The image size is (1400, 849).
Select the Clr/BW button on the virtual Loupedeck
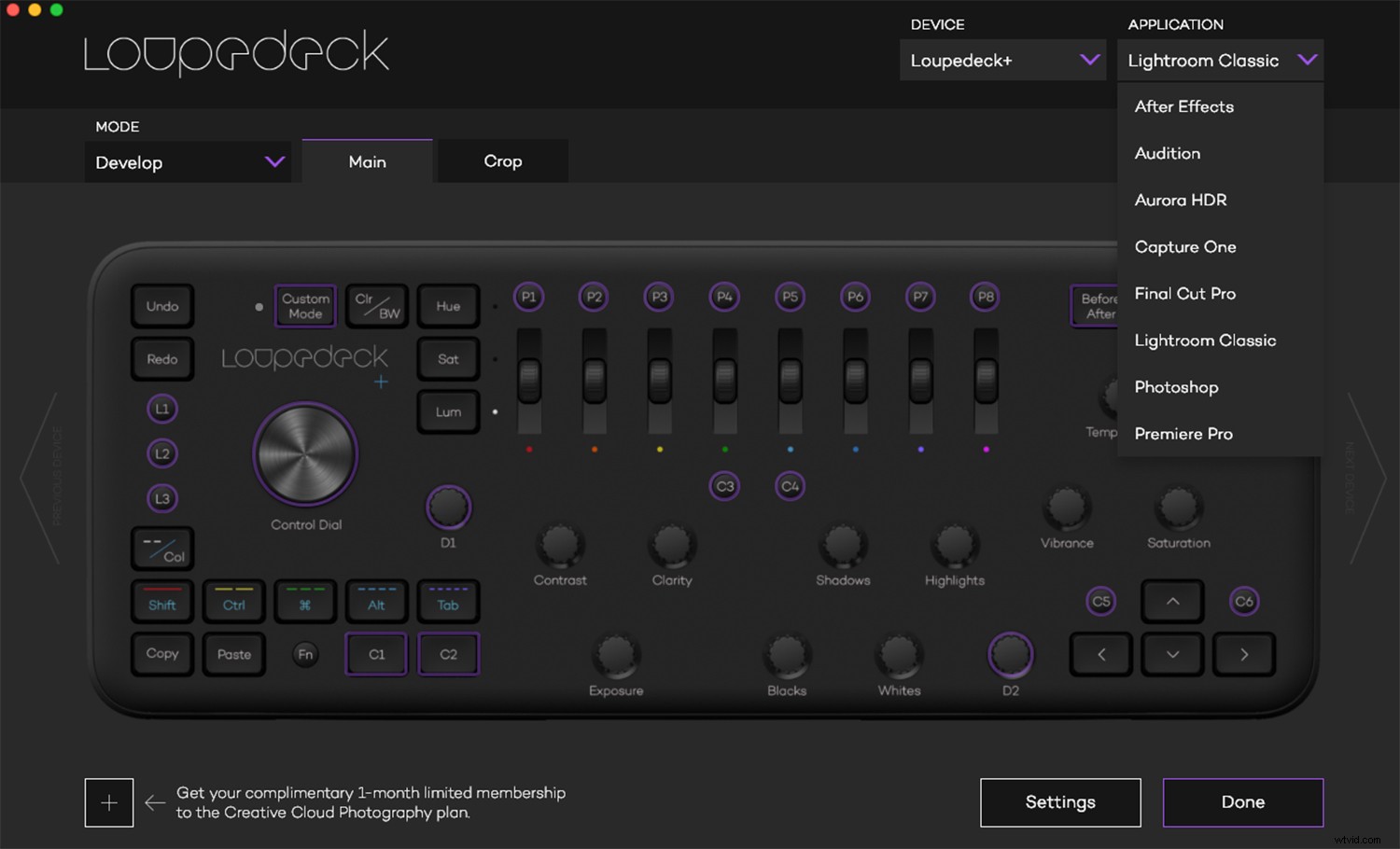click(x=376, y=306)
